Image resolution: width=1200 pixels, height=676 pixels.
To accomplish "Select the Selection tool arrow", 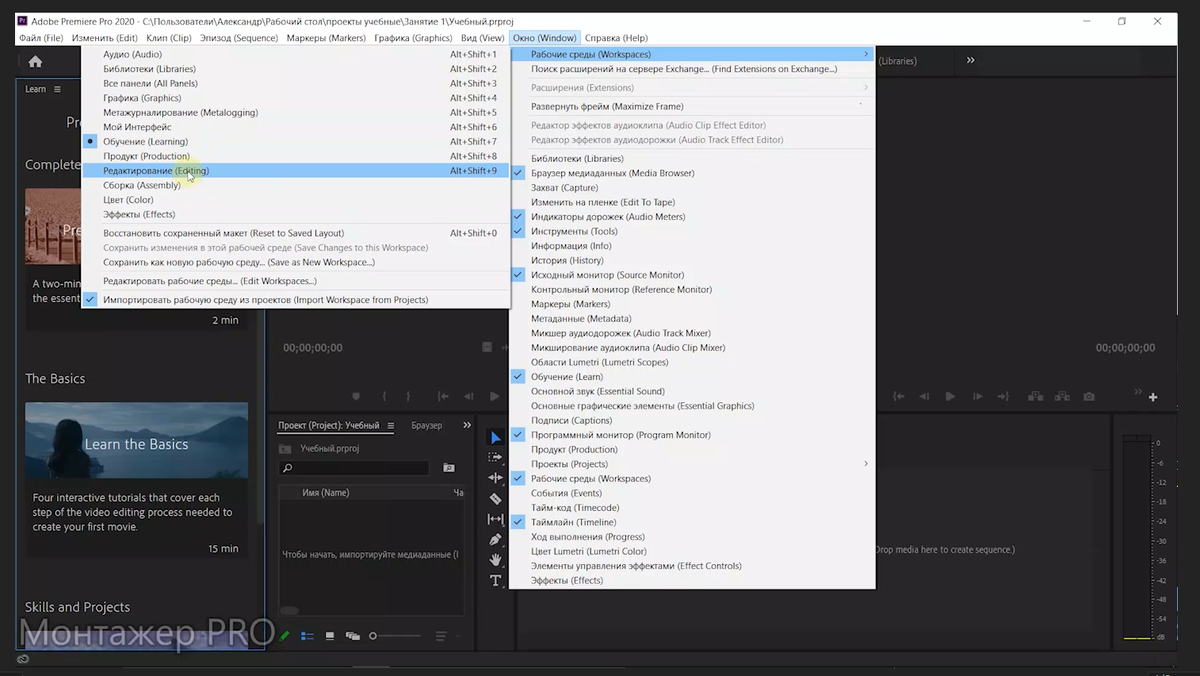I will tap(496, 437).
